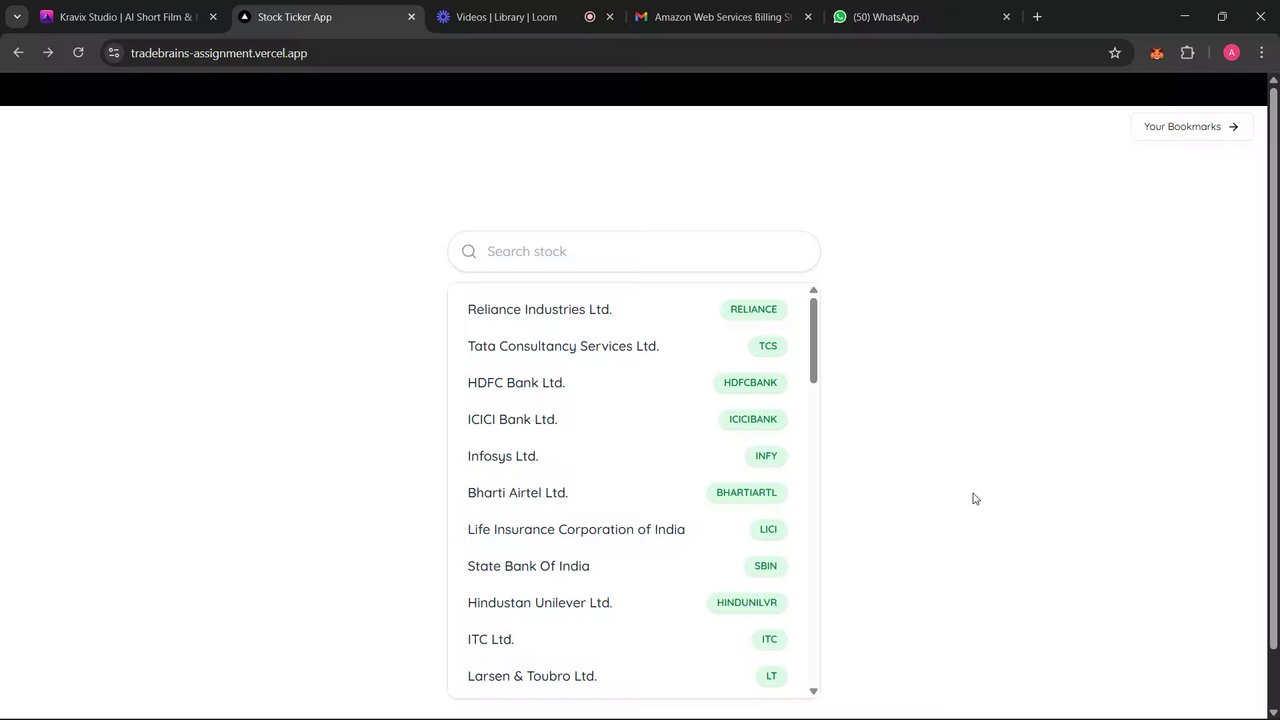Click the page vertical scrollbar thumb
The image size is (1280, 720).
[x=1273, y=368]
